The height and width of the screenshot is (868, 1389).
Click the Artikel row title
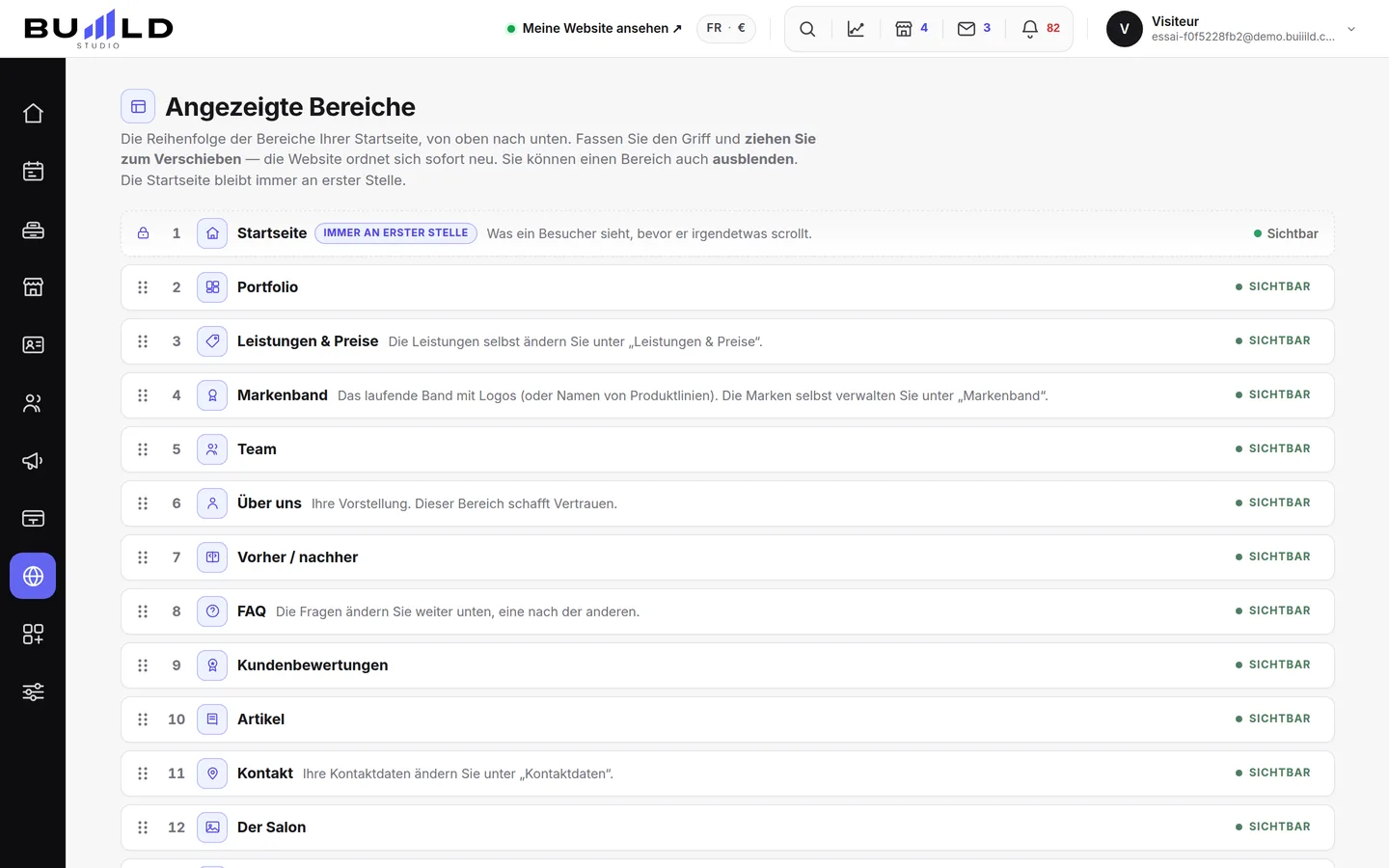(x=260, y=719)
